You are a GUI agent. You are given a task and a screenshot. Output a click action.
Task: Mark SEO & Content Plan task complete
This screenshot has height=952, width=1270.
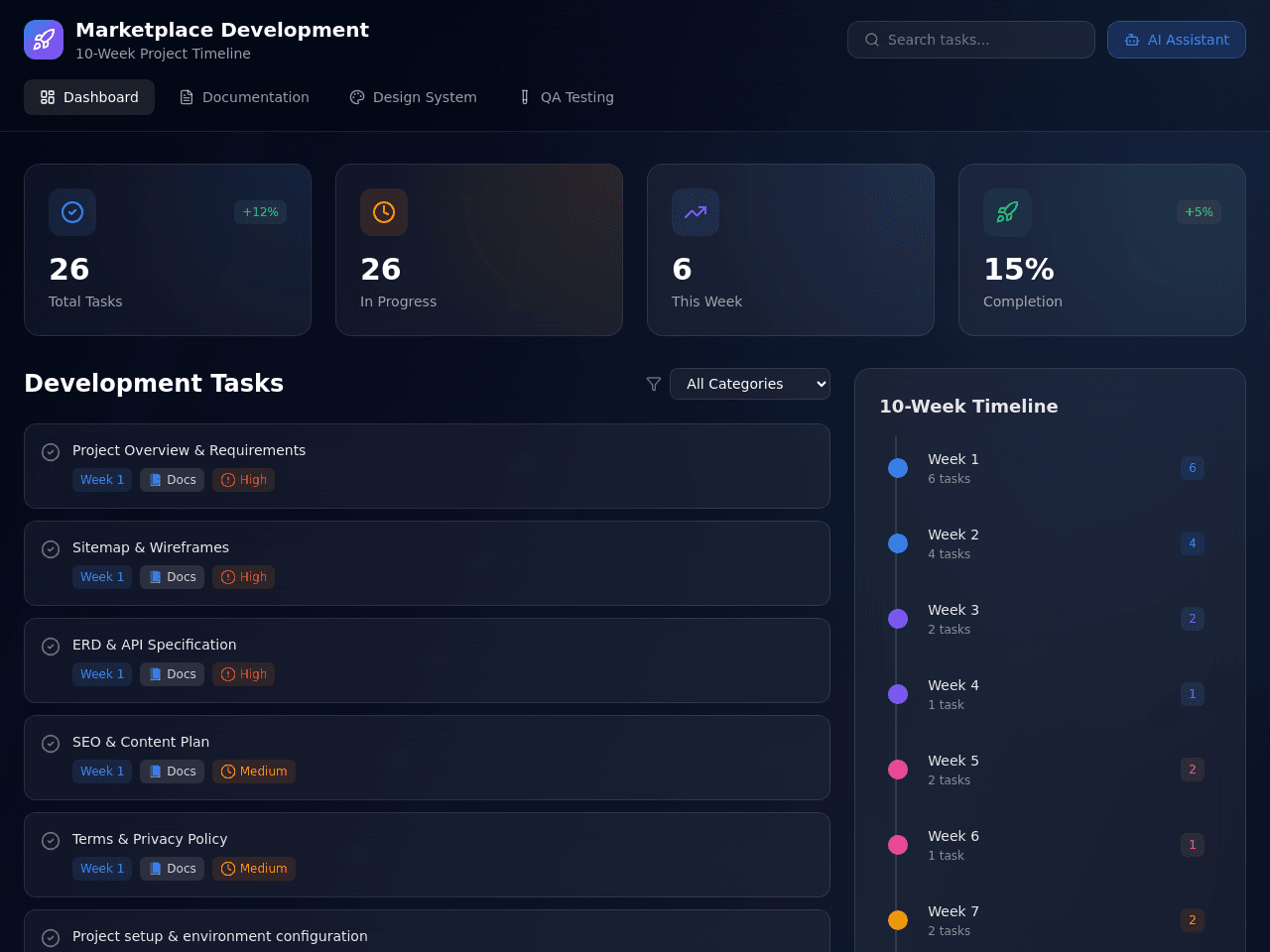[x=51, y=744]
